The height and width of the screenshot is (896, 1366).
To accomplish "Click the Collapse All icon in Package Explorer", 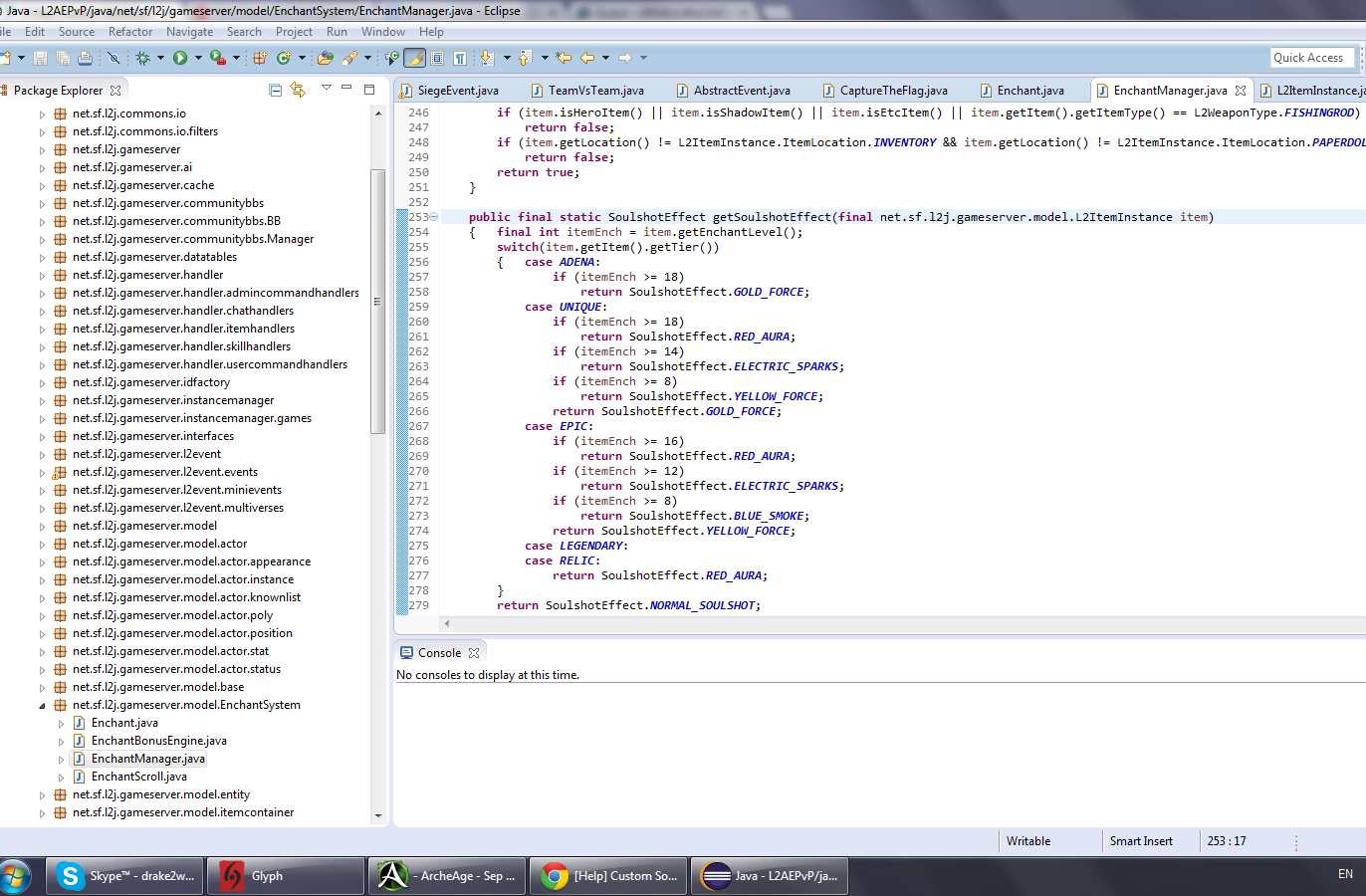I will point(276,89).
